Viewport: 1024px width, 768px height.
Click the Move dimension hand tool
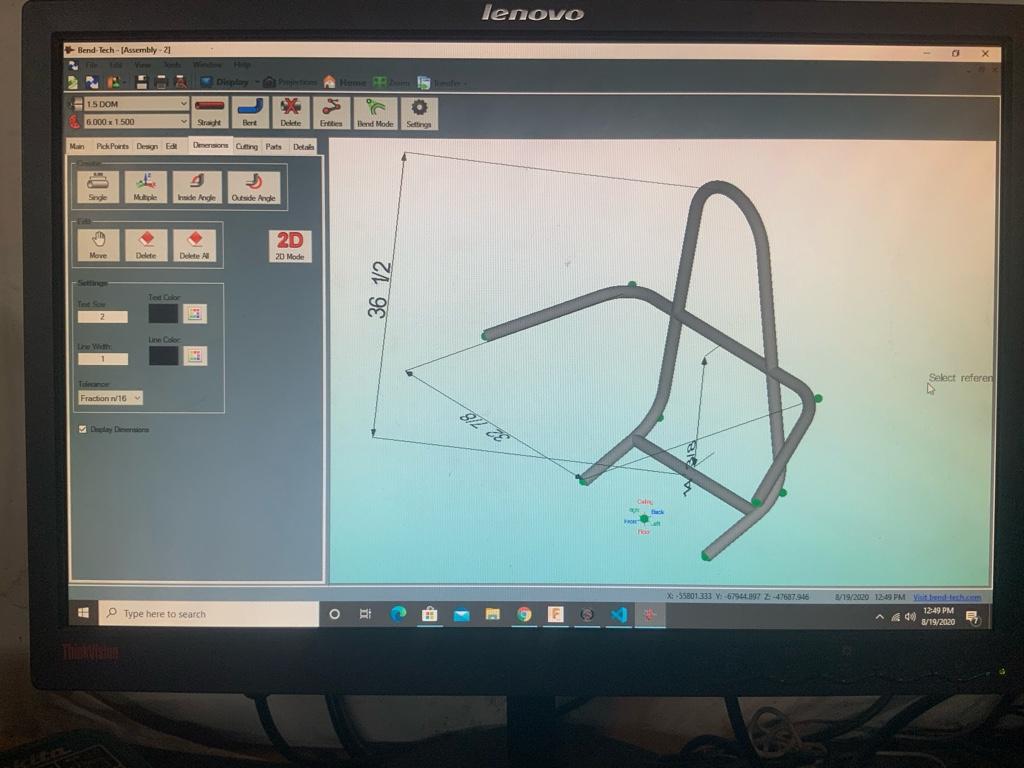tap(98, 245)
